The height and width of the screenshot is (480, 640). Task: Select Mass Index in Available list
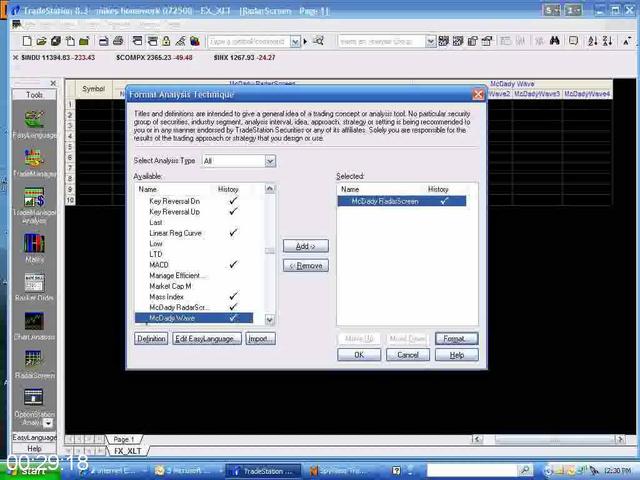[x=167, y=297]
